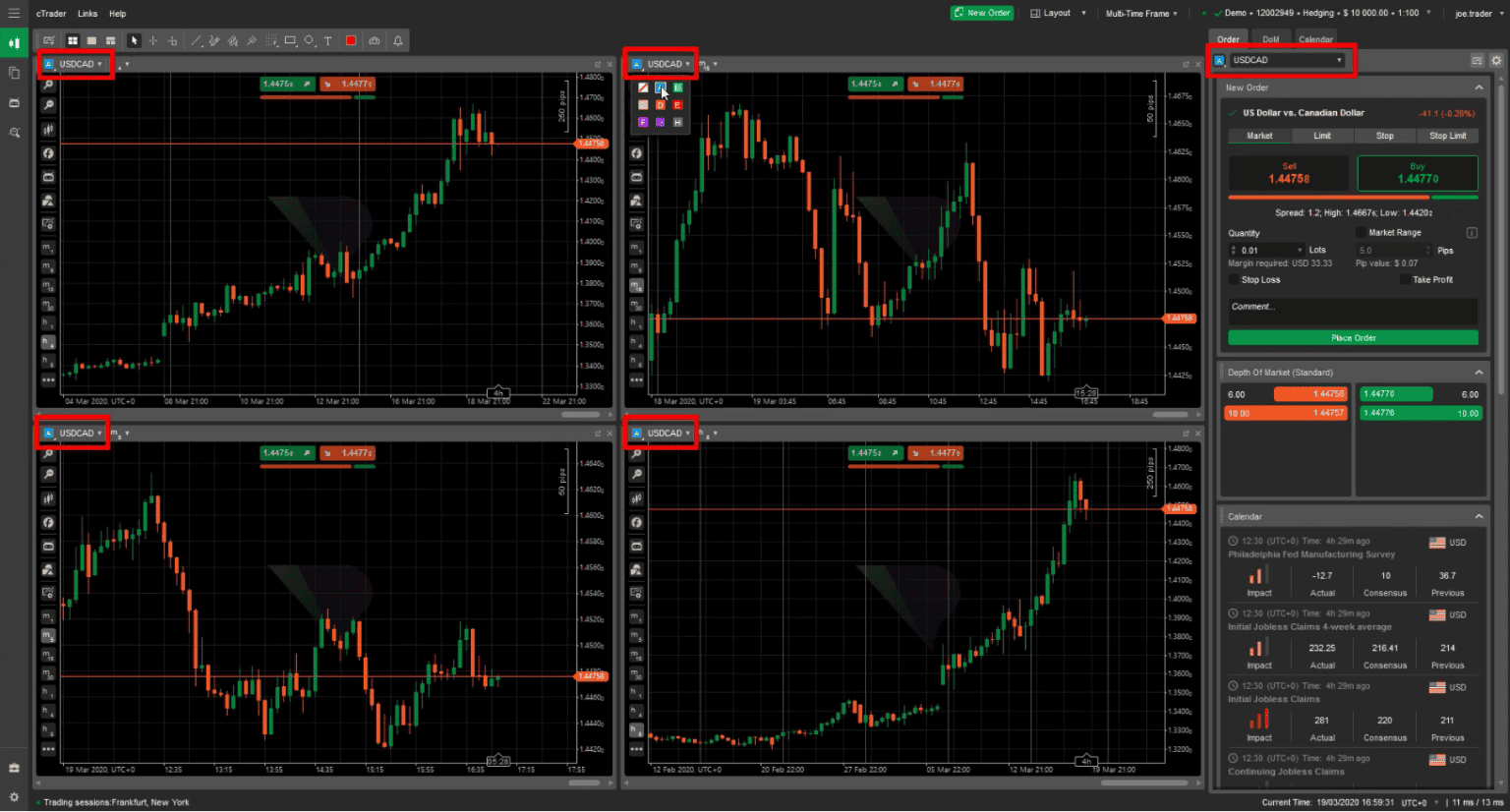Click the Place Order button
Image resolution: width=1510 pixels, height=812 pixels.
pos(1352,337)
